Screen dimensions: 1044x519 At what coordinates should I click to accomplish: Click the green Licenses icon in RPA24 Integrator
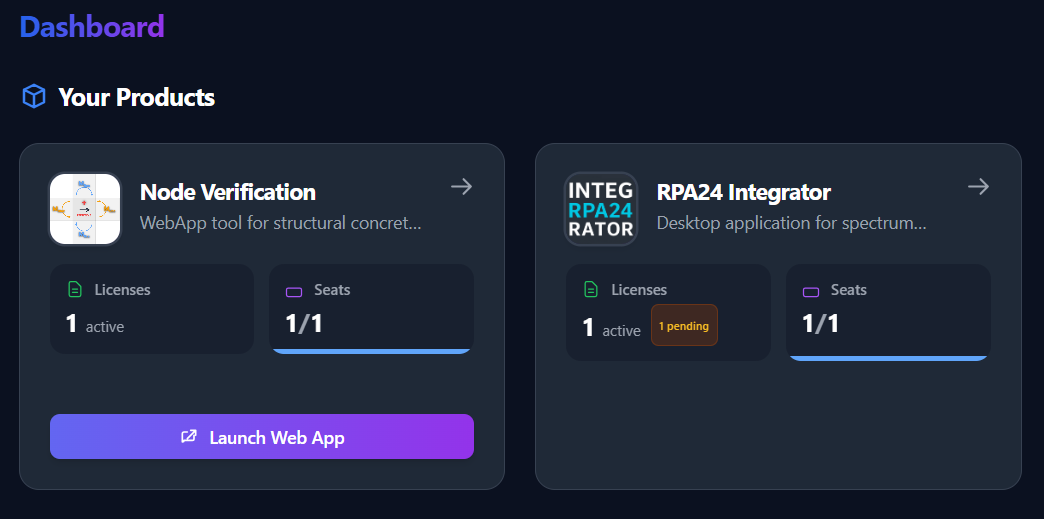tap(592, 290)
